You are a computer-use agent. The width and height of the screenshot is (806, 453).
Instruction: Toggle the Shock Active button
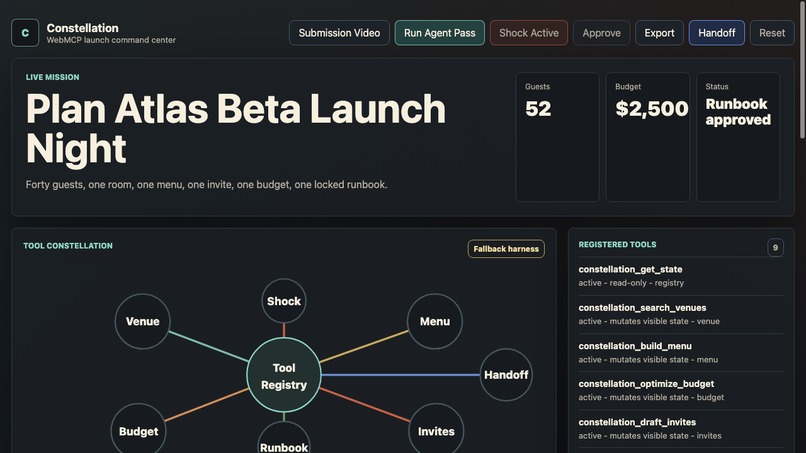(x=528, y=33)
